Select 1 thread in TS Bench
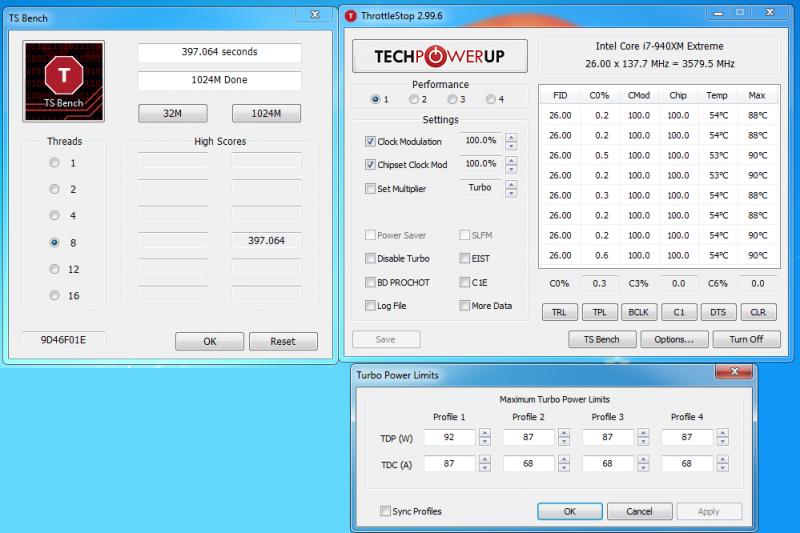This screenshot has width=800, height=533. (54, 163)
